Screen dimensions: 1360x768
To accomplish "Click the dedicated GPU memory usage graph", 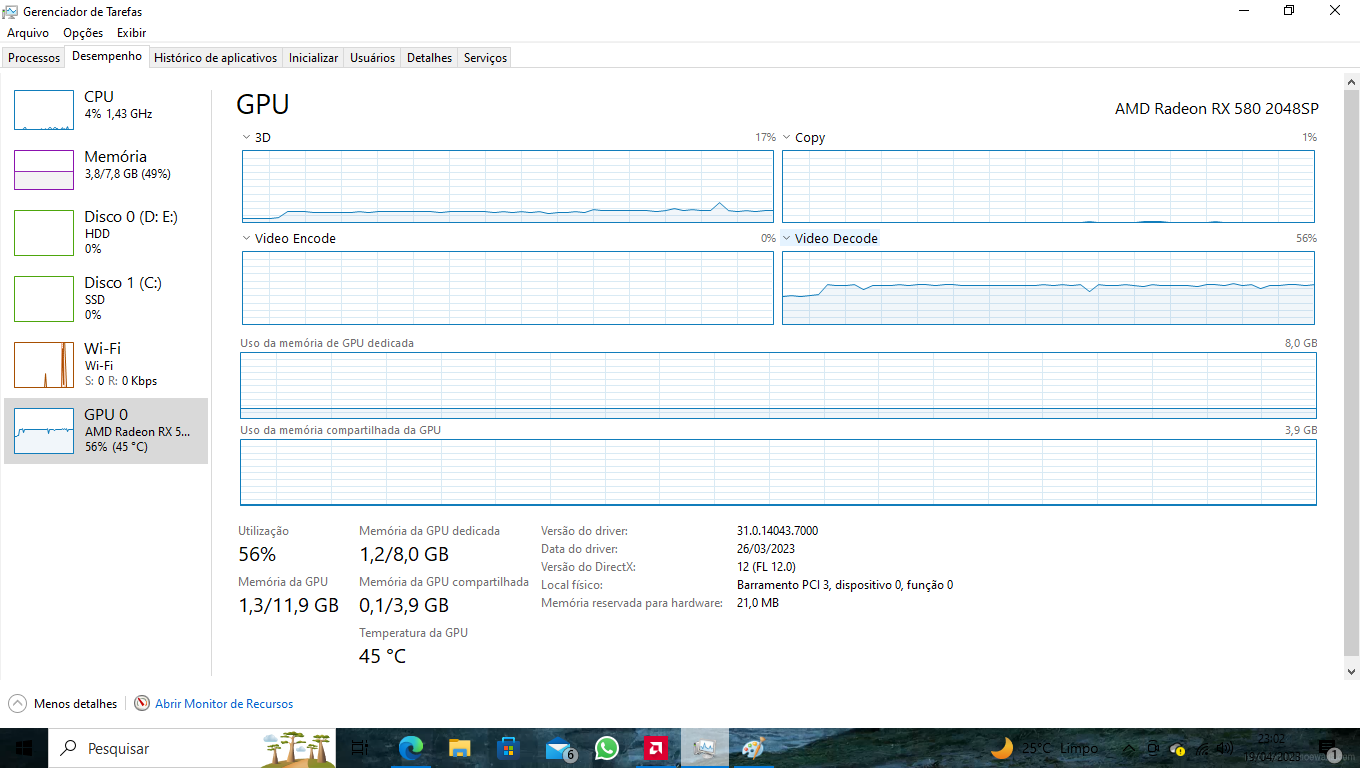I will pyautogui.click(x=778, y=385).
